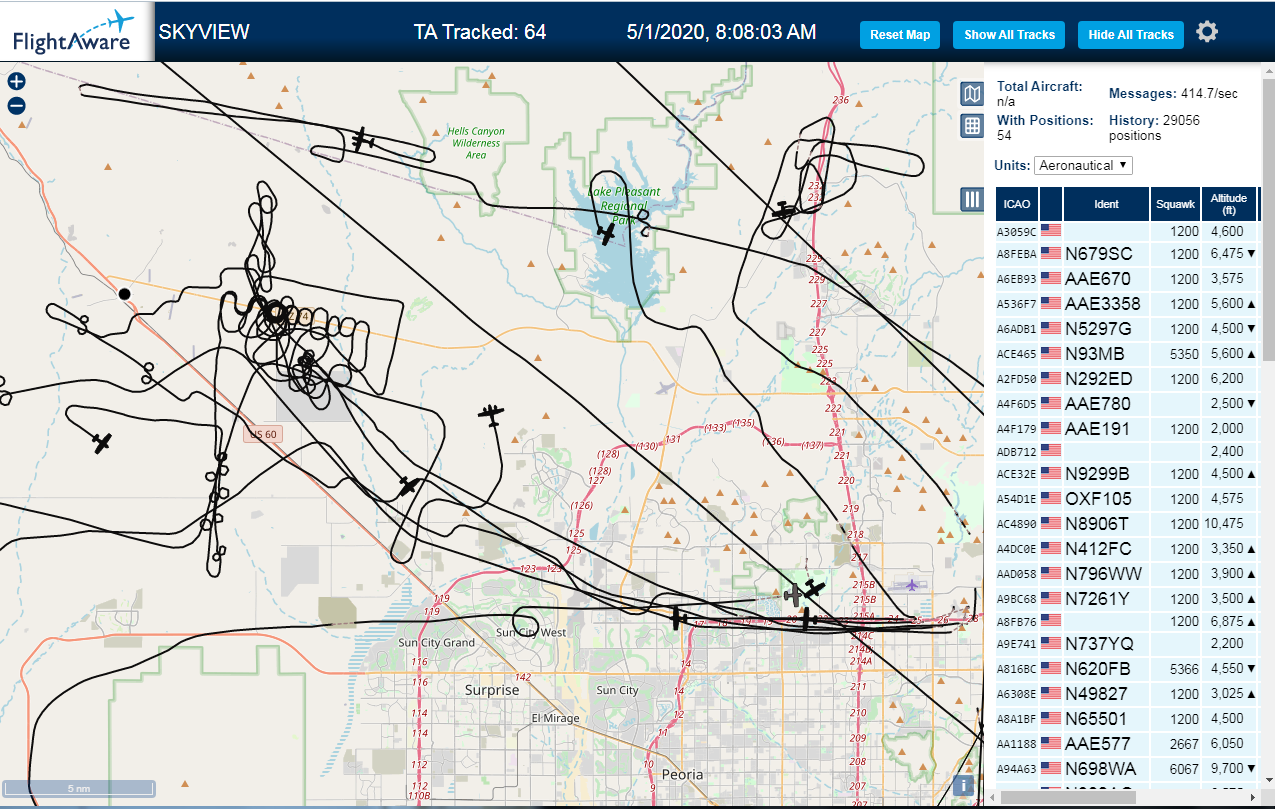
Task: Select aircraft N65501 in table
Action: point(1126,718)
